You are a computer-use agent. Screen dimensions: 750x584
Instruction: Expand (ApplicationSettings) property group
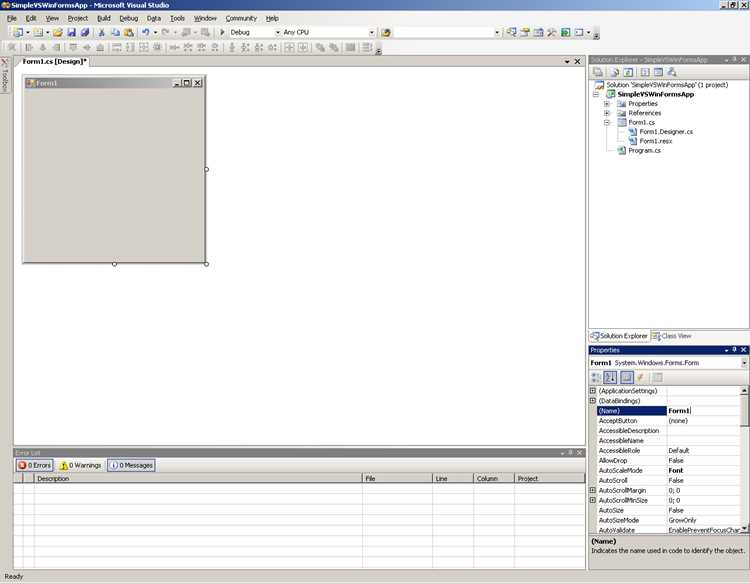593,391
